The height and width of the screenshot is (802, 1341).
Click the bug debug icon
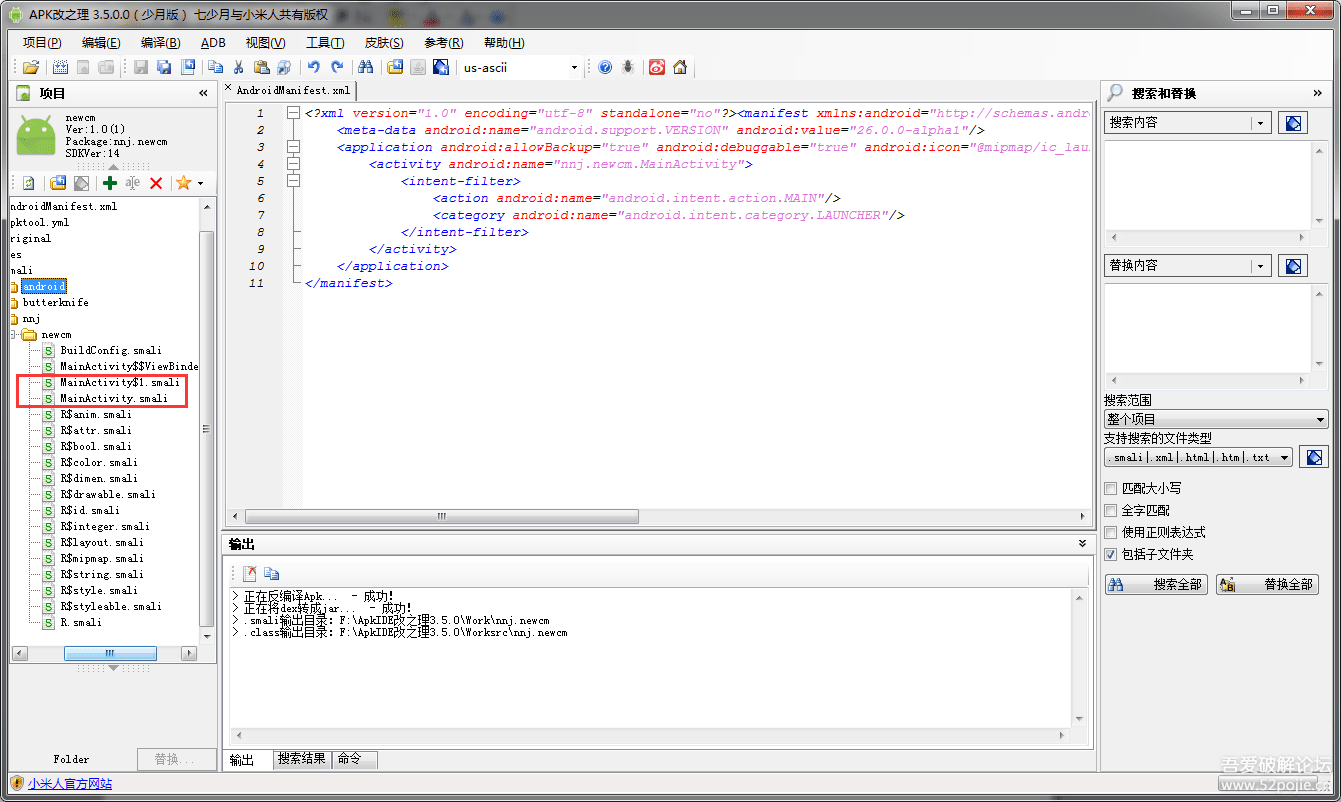pos(628,67)
